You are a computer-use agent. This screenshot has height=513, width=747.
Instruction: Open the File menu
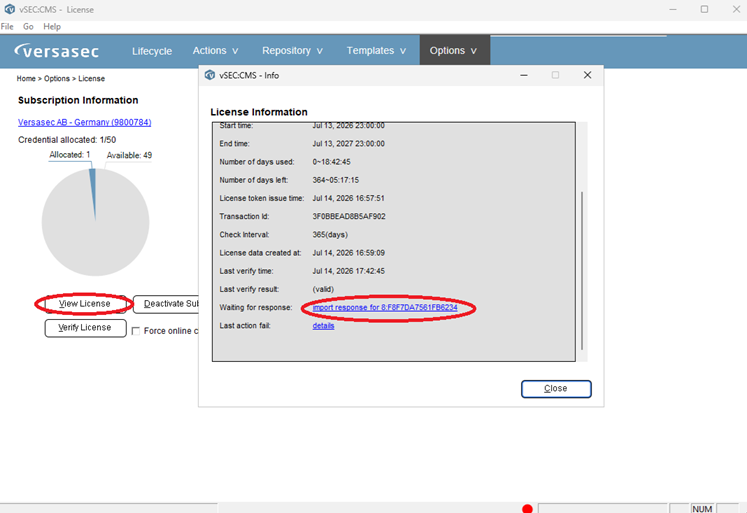7,27
